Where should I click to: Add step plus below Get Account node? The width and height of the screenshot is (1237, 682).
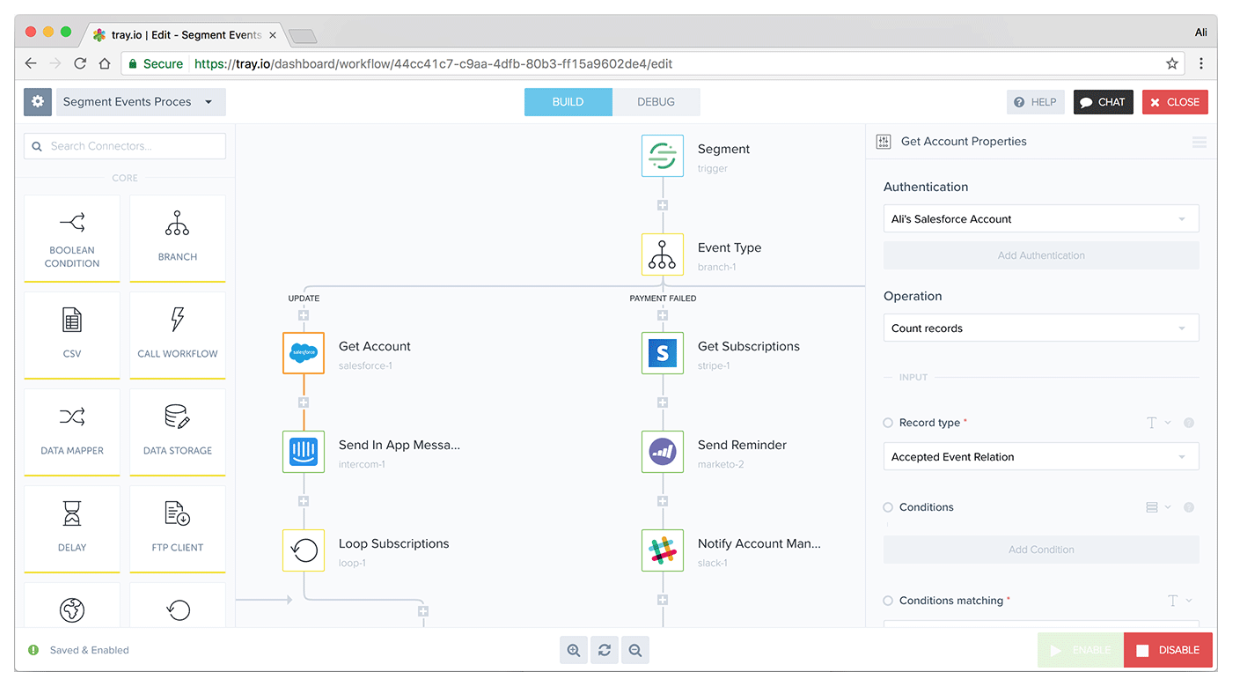(303, 403)
